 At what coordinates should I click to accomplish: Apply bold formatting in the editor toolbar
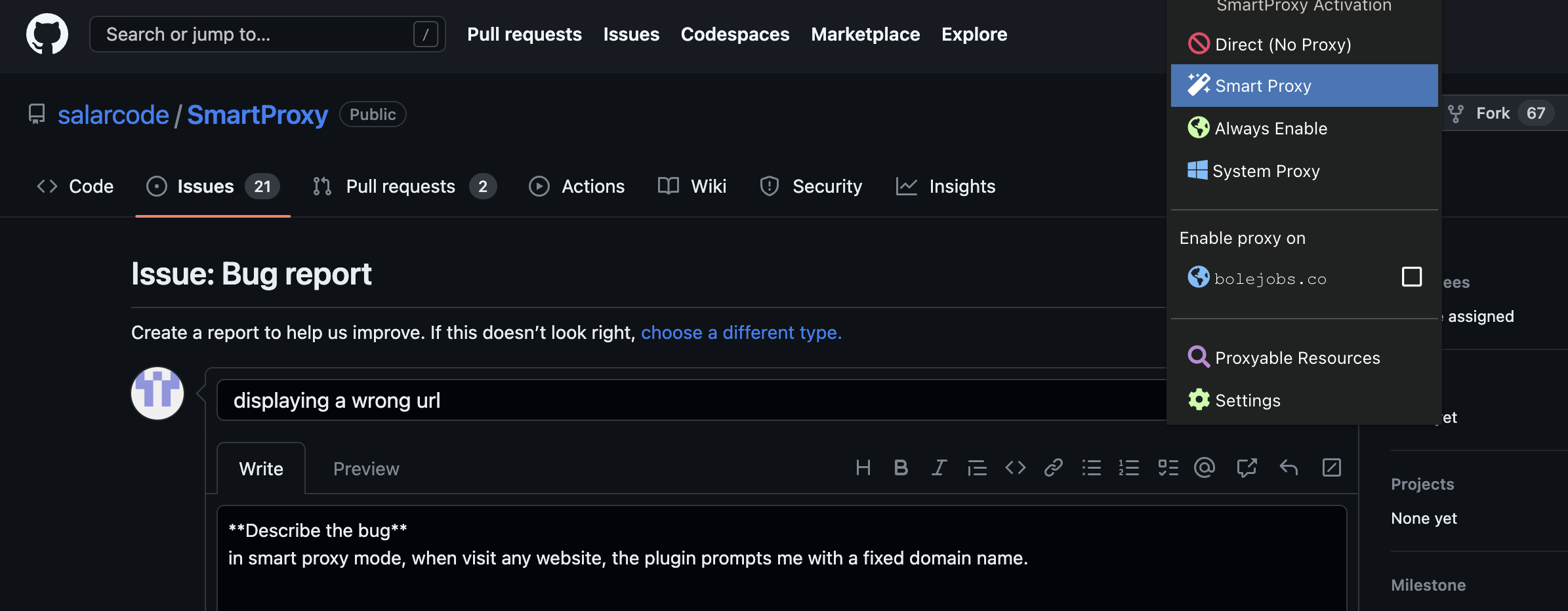click(x=901, y=467)
